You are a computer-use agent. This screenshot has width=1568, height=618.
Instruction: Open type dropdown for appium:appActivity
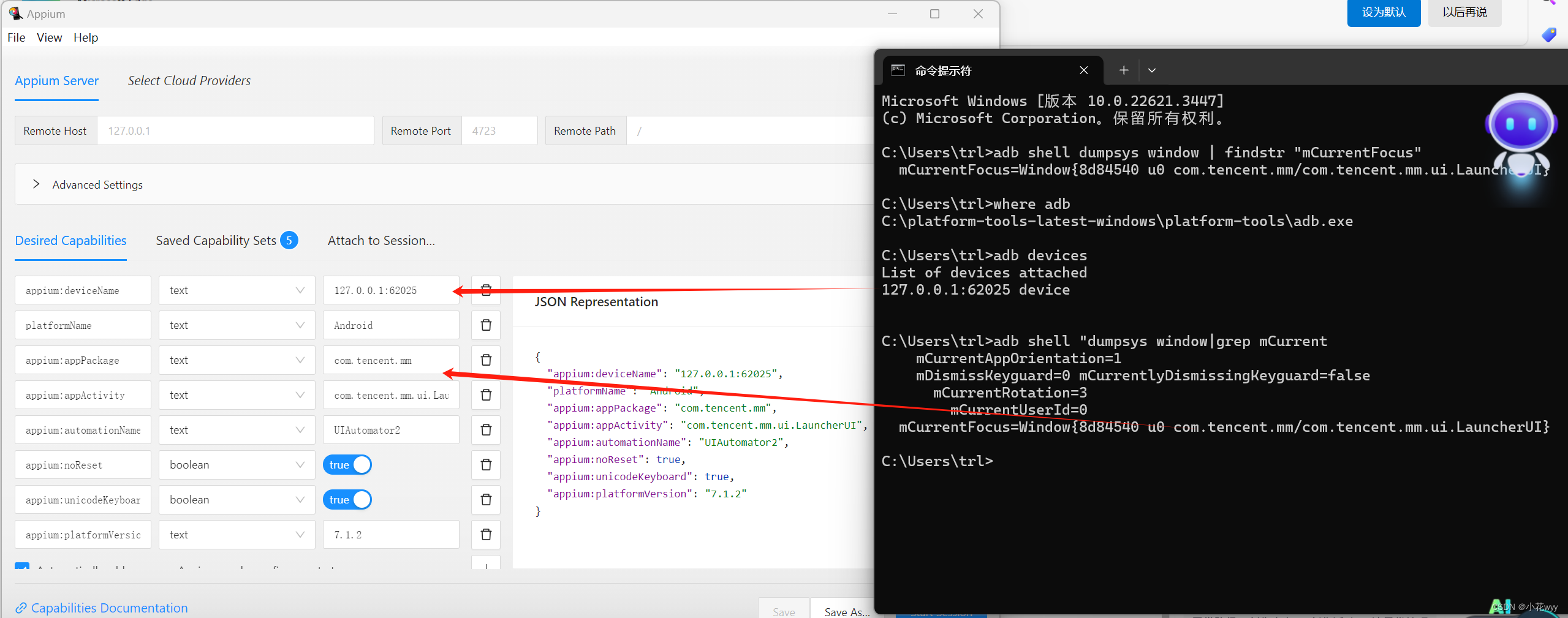pyautogui.click(x=237, y=395)
